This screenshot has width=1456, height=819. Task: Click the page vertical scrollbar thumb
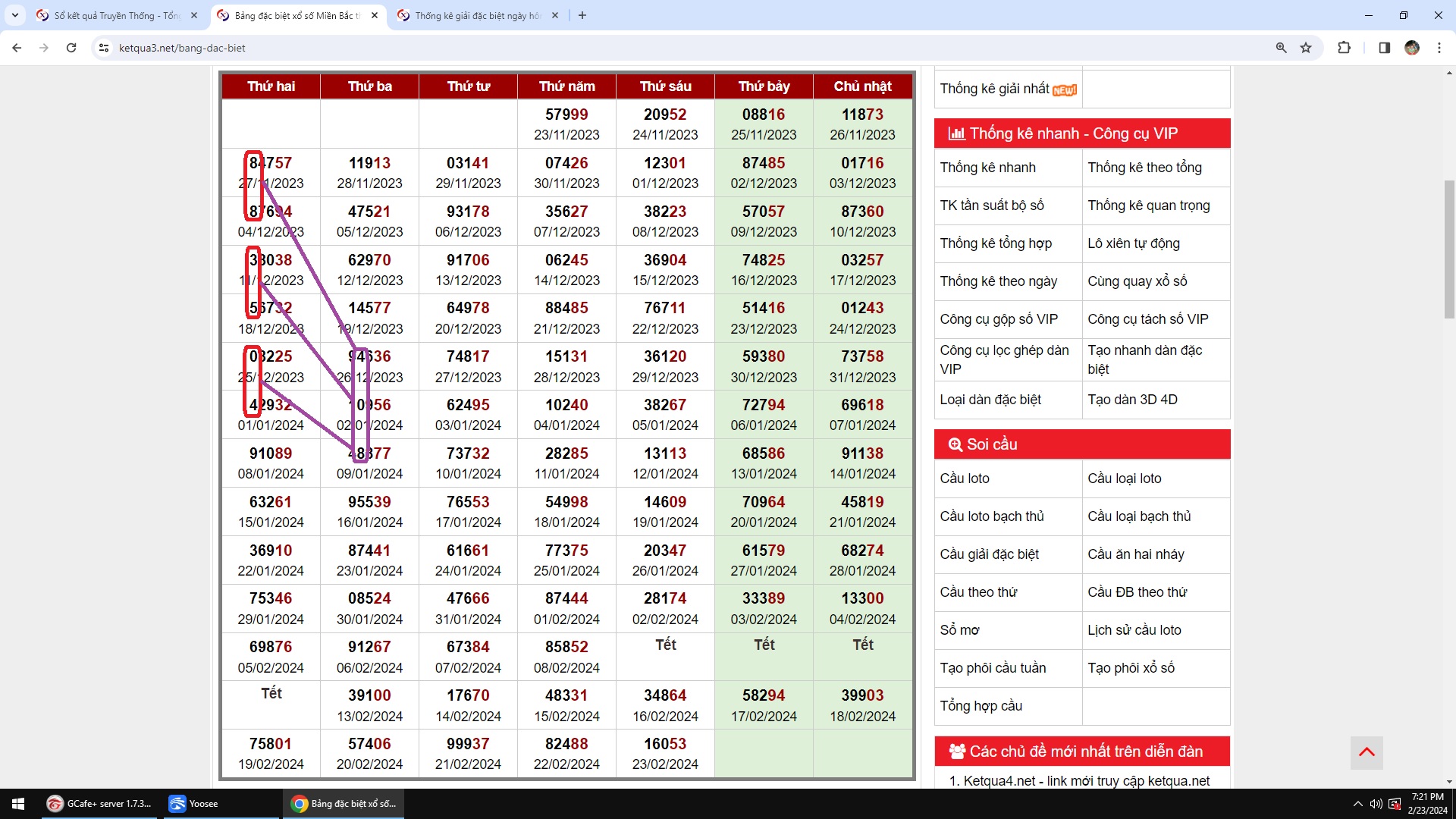[1449, 250]
